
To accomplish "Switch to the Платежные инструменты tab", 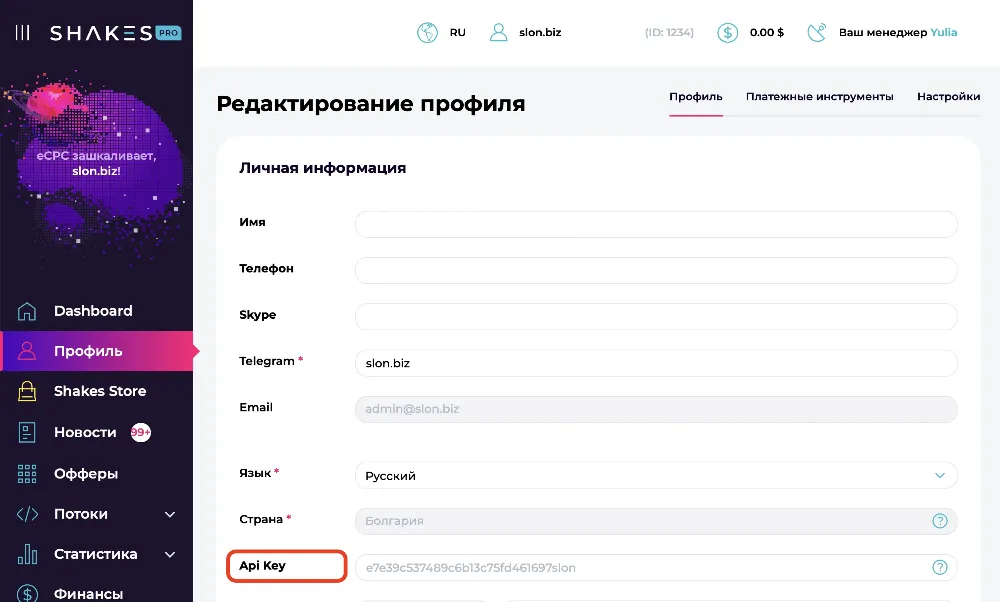I will click(819, 97).
